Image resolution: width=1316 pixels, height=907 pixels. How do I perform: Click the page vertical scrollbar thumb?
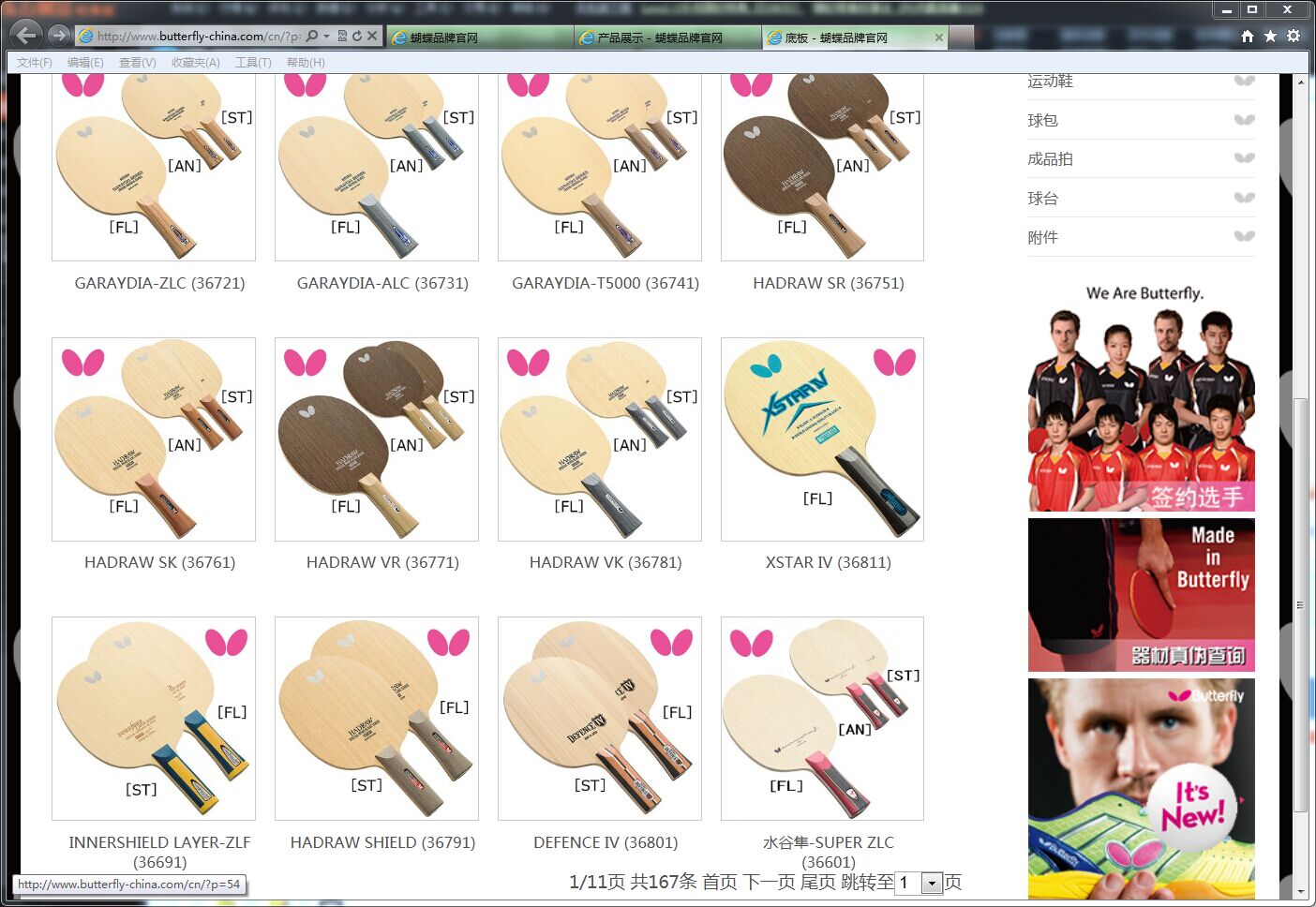click(x=1300, y=605)
